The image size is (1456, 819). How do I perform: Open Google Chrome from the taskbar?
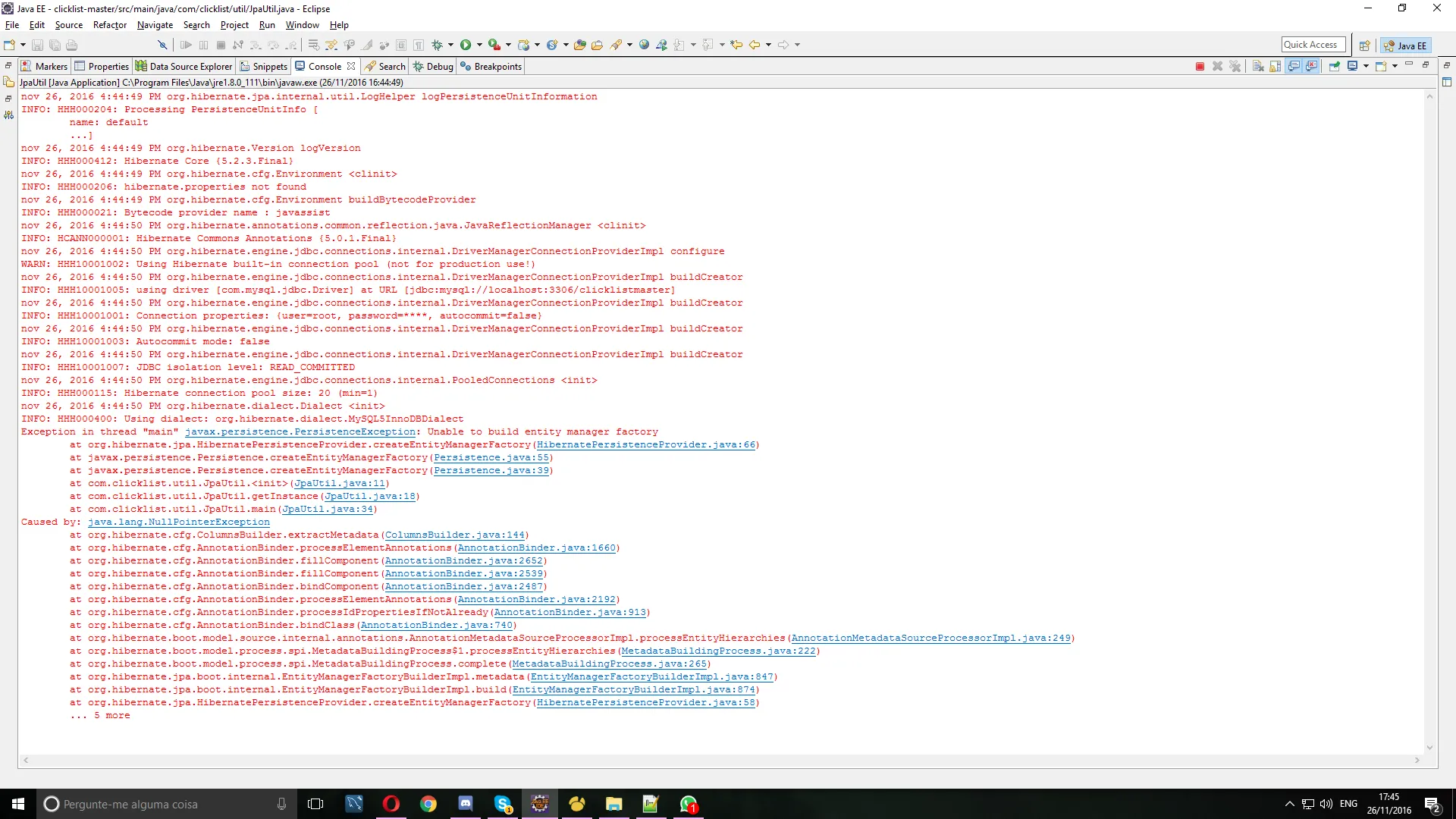click(x=428, y=804)
